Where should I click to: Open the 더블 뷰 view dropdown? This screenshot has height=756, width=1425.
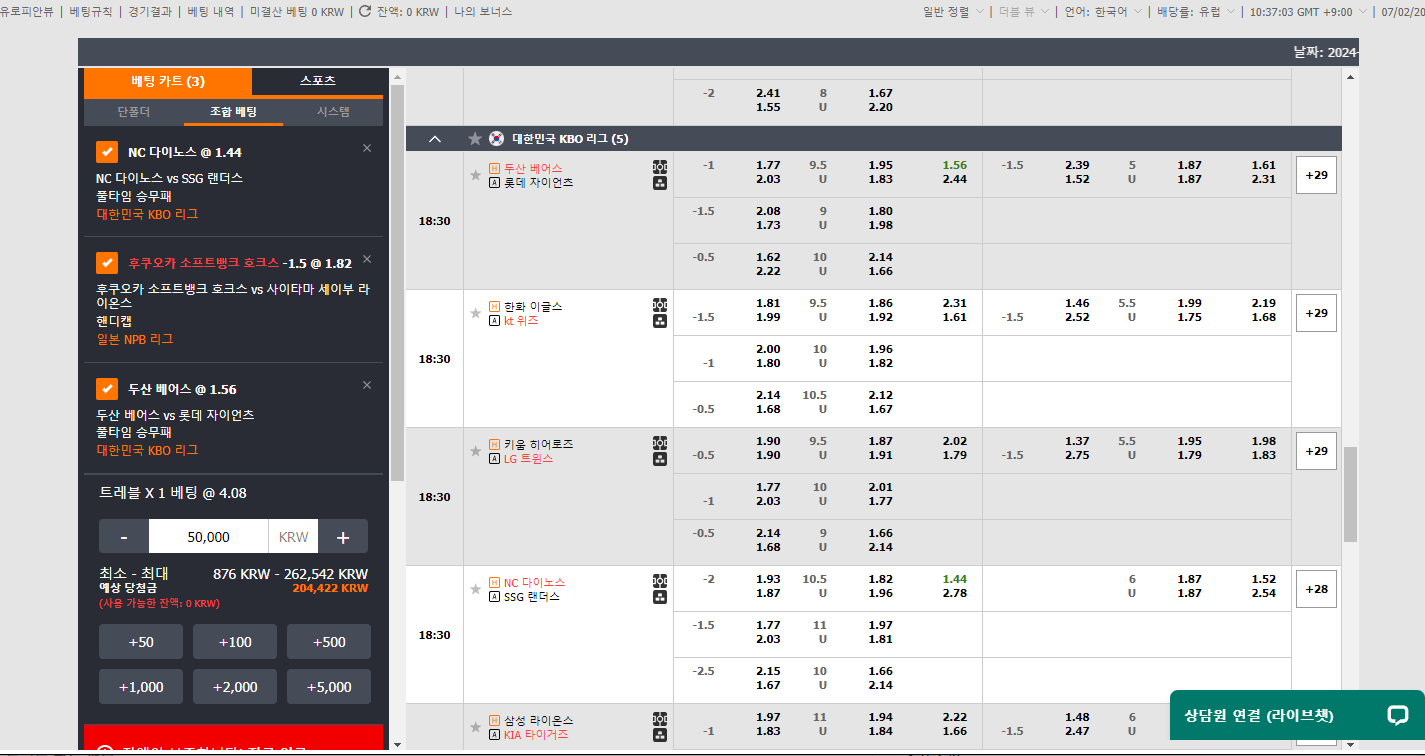pos(1024,12)
